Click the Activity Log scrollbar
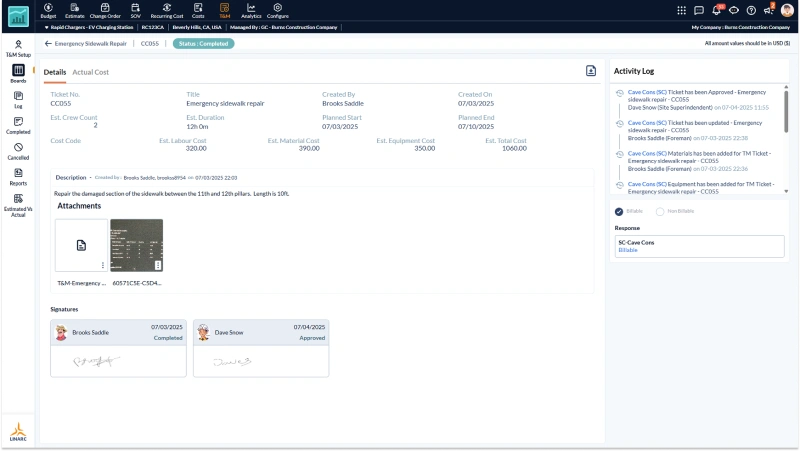The image size is (800, 451). [786, 112]
